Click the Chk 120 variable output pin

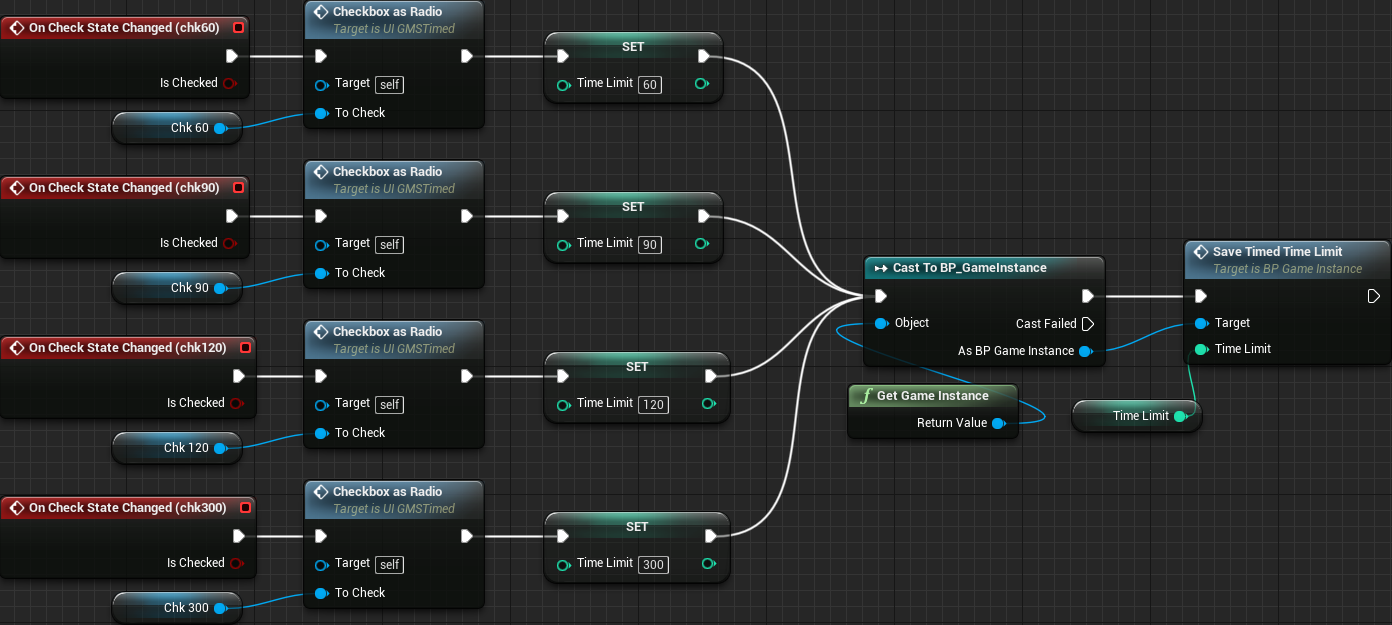(x=220, y=448)
